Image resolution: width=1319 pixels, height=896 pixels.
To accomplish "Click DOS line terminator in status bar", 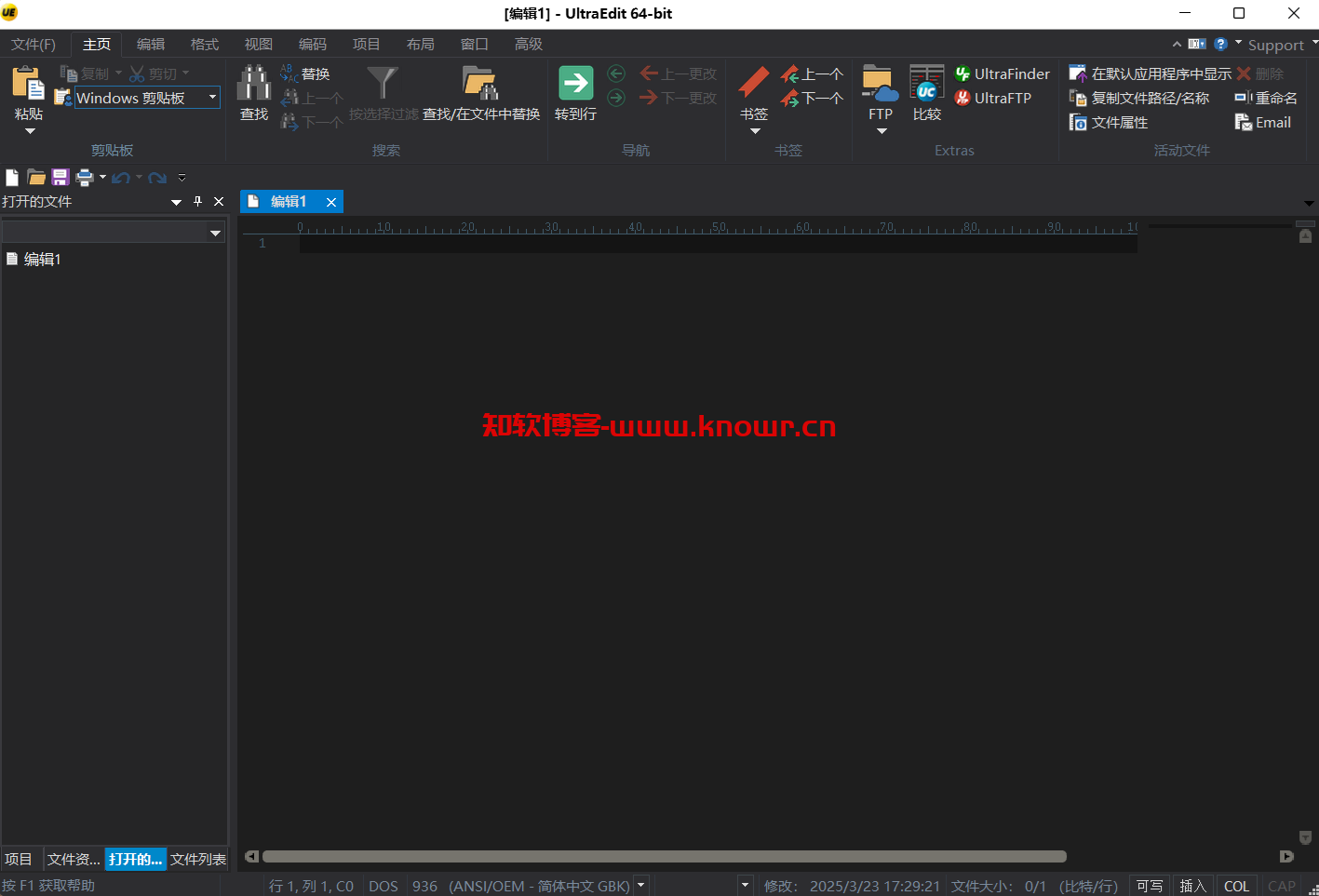I will pos(383,886).
